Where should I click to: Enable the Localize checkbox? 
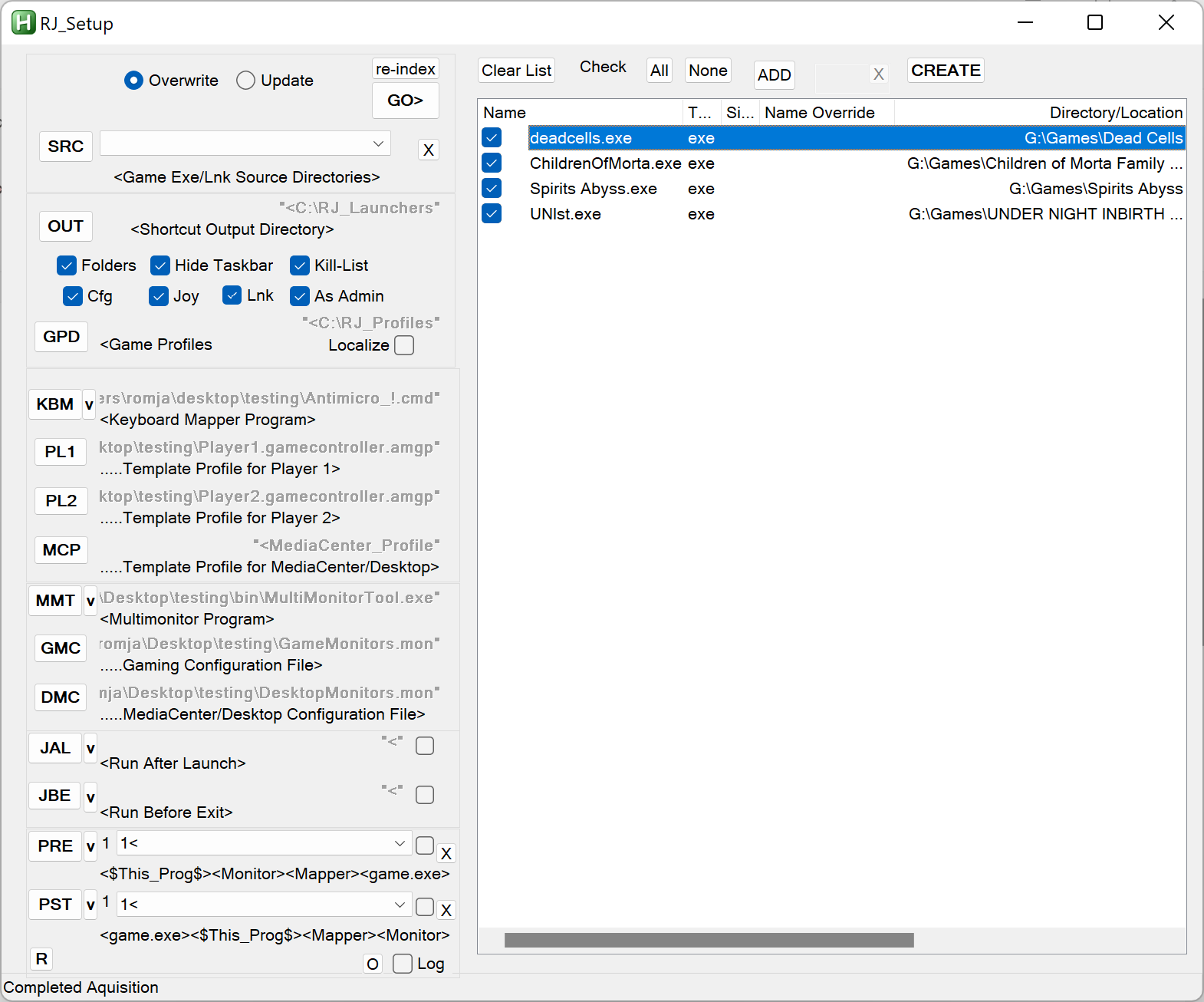(x=404, y=345)
